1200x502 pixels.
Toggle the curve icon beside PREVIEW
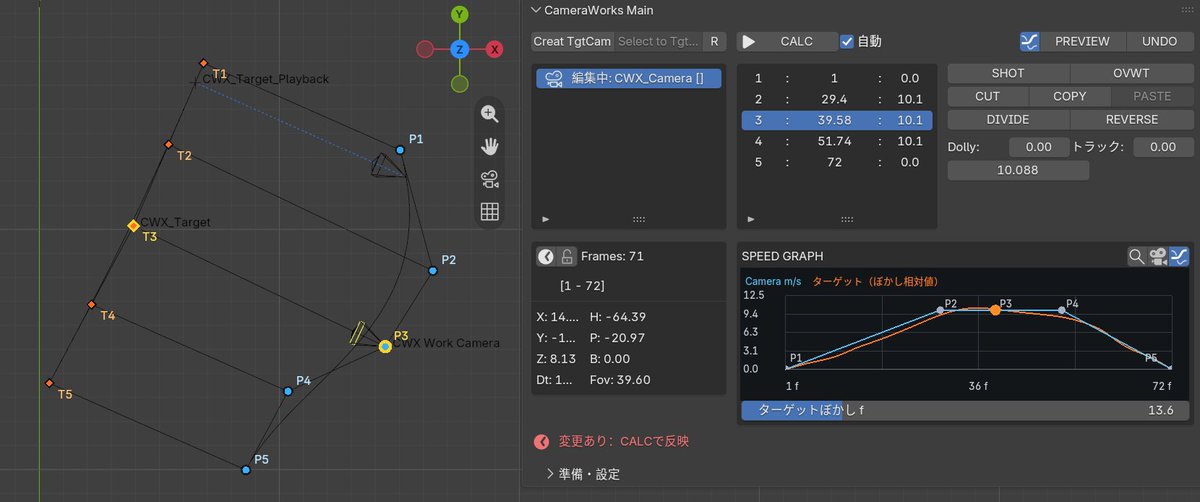pos(1030,41)
